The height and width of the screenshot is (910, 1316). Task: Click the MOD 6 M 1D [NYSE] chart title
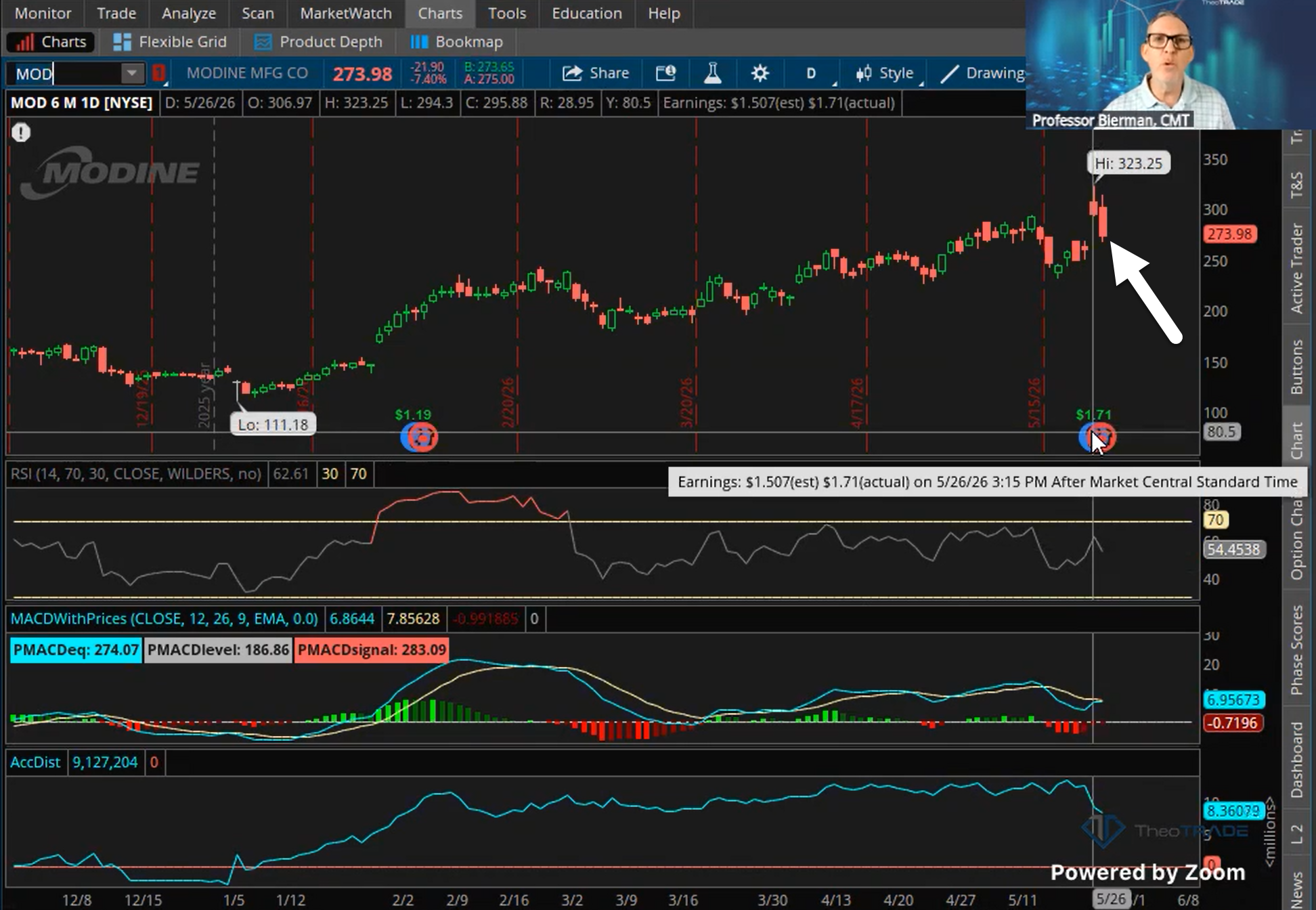[81, 103]
